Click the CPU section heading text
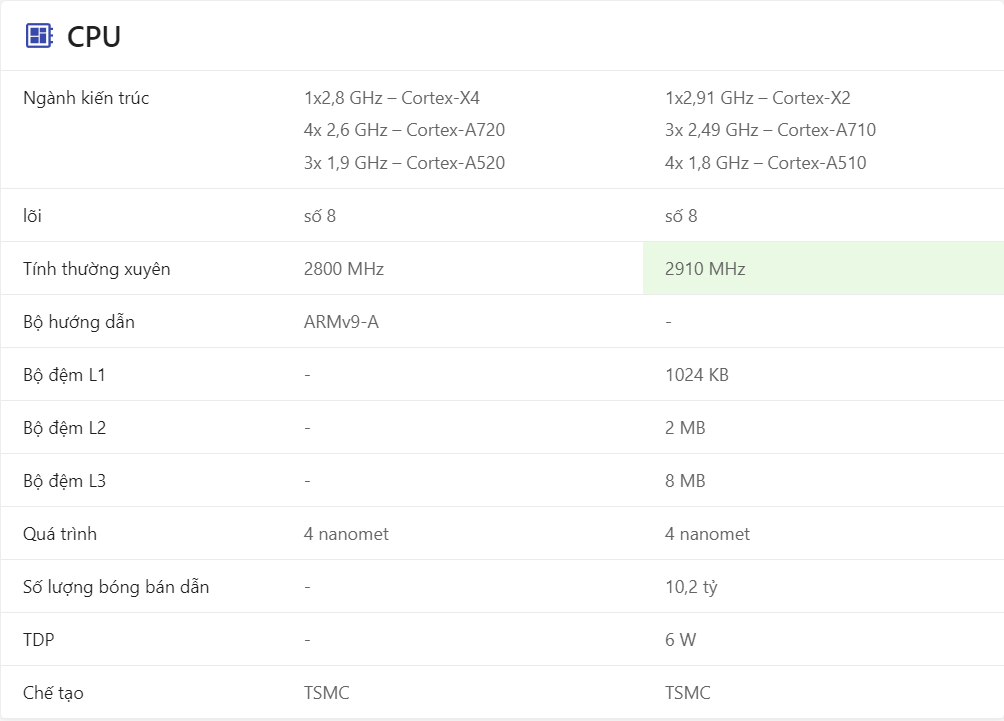The height and width of the screenshot is (721, 1004). pos(94,37)
